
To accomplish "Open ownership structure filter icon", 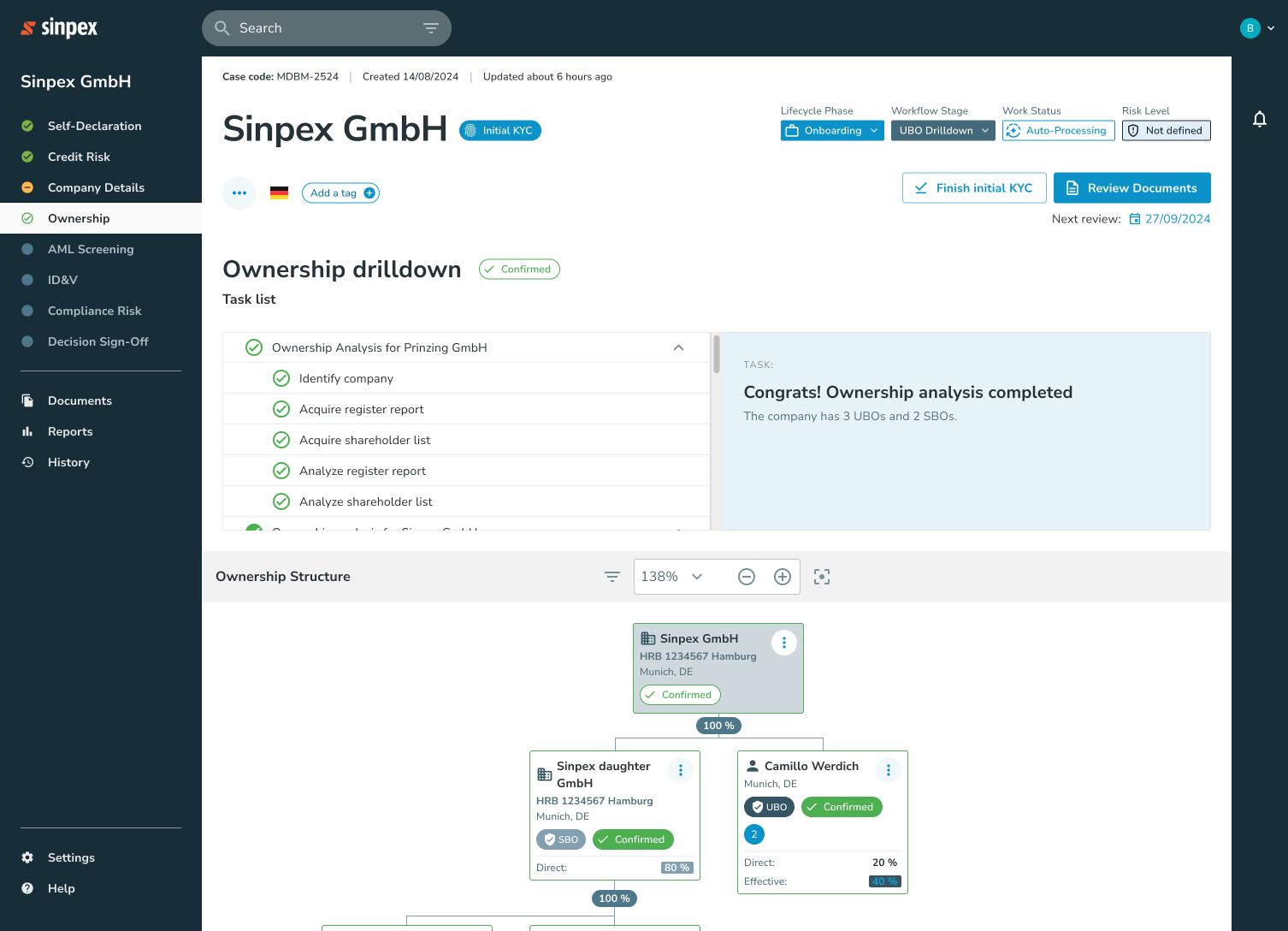I will pos(612,577).
